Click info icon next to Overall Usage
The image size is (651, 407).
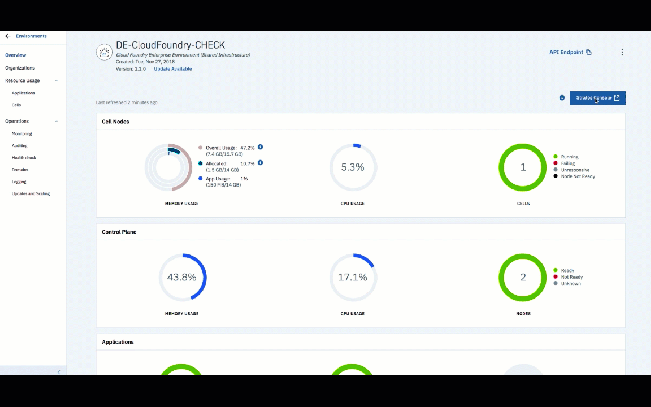click(260, 147)
